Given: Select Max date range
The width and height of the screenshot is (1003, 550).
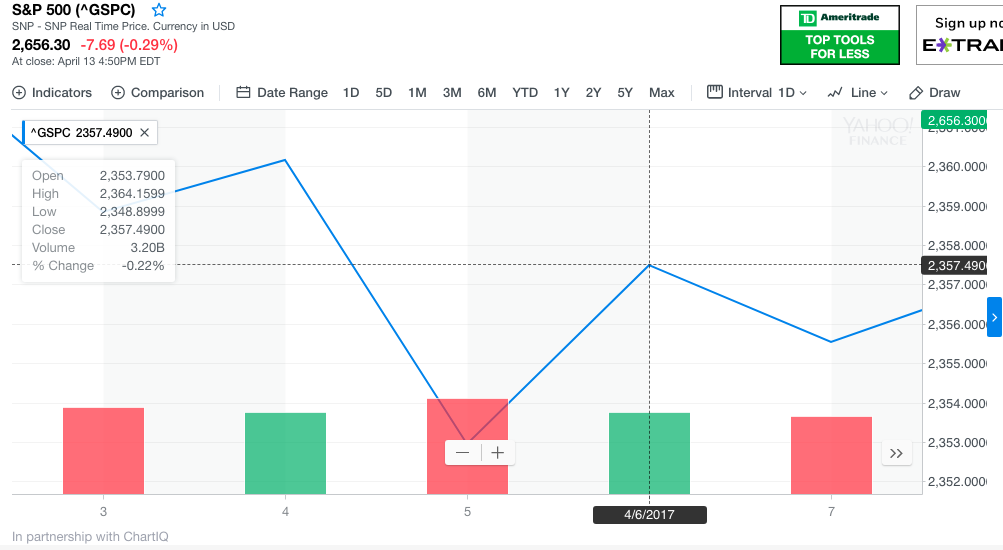Looking at the screenshot, I should 661,93.
